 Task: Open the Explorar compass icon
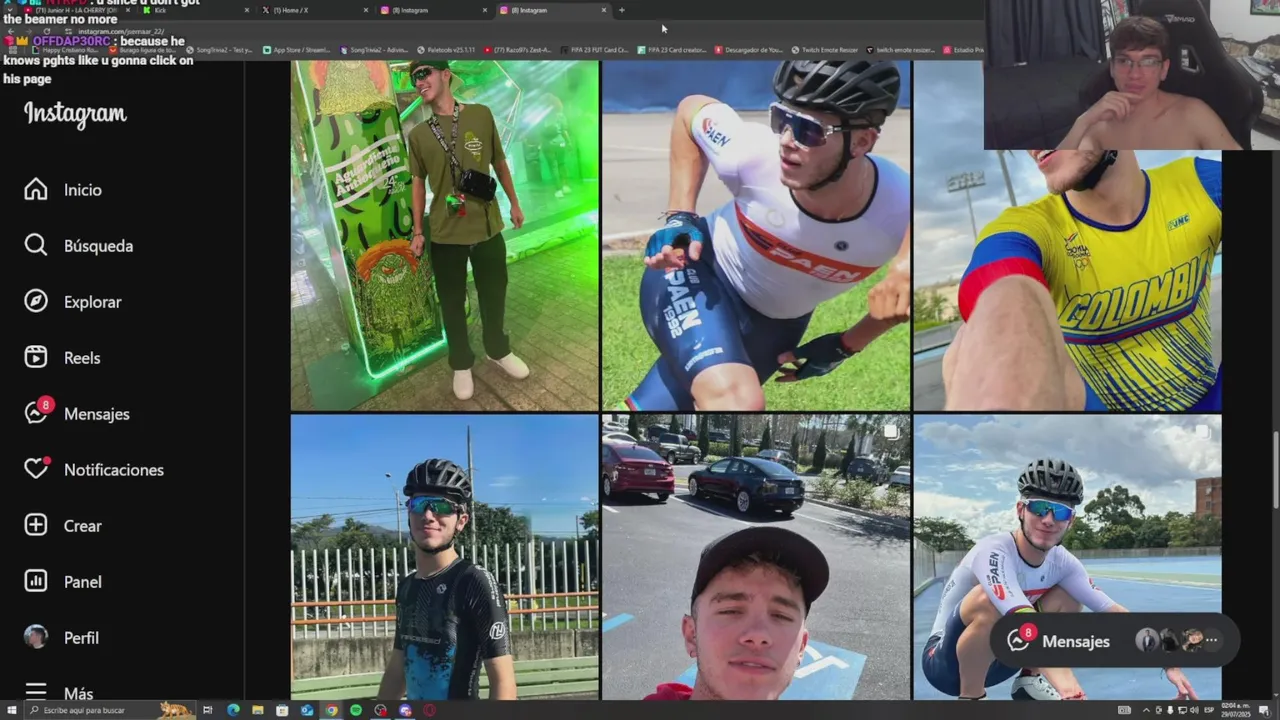36,301
